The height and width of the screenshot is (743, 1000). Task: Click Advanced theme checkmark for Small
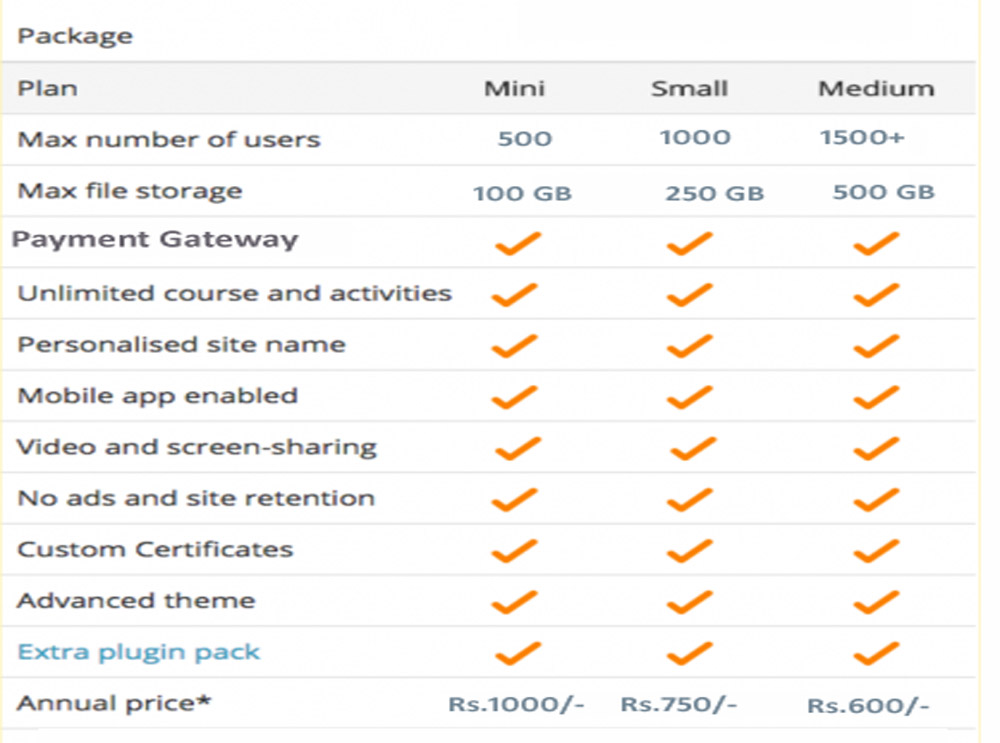coord(689,602)
